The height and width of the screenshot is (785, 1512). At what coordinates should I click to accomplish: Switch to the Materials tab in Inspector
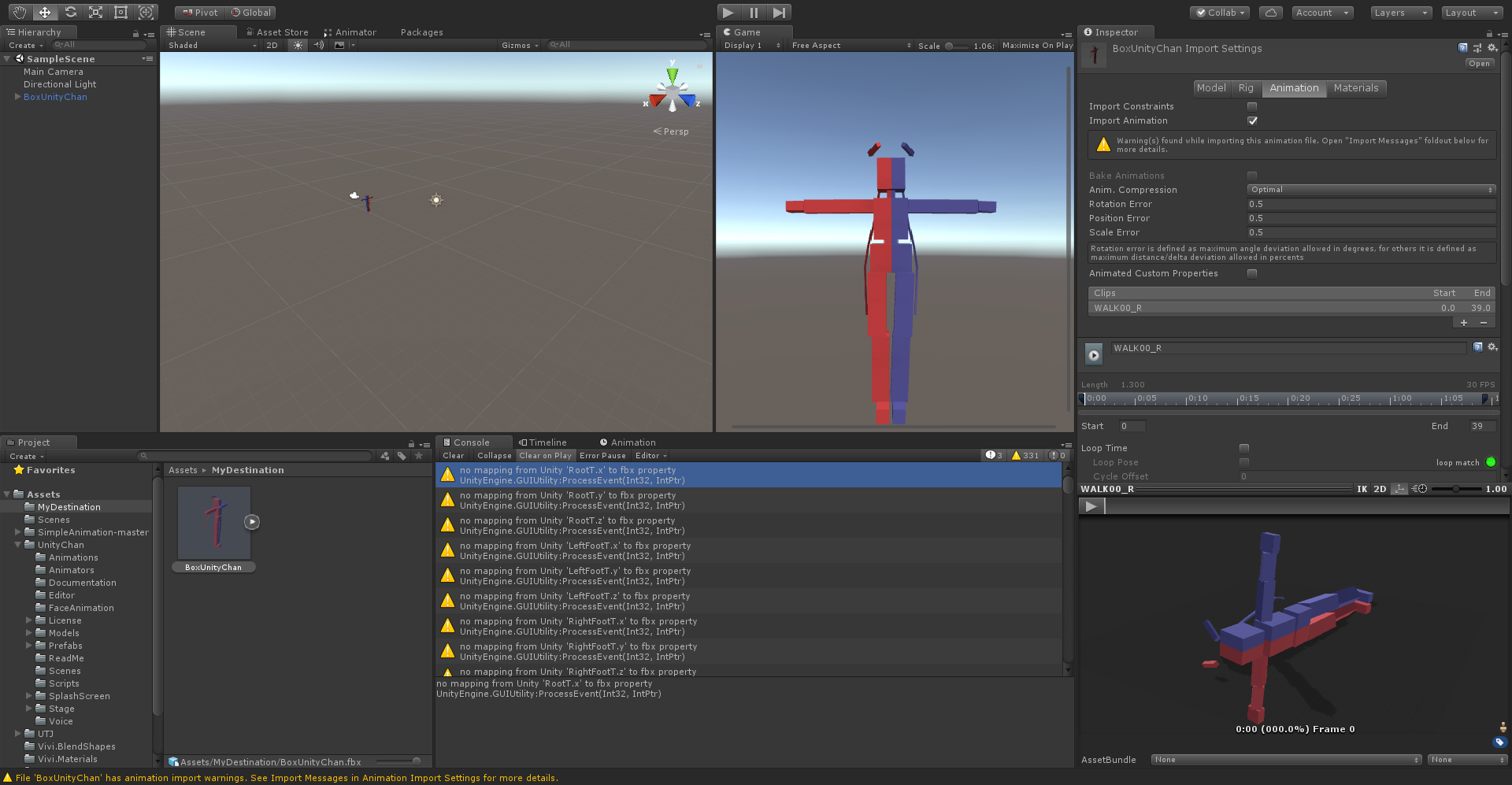point(1356,88)
